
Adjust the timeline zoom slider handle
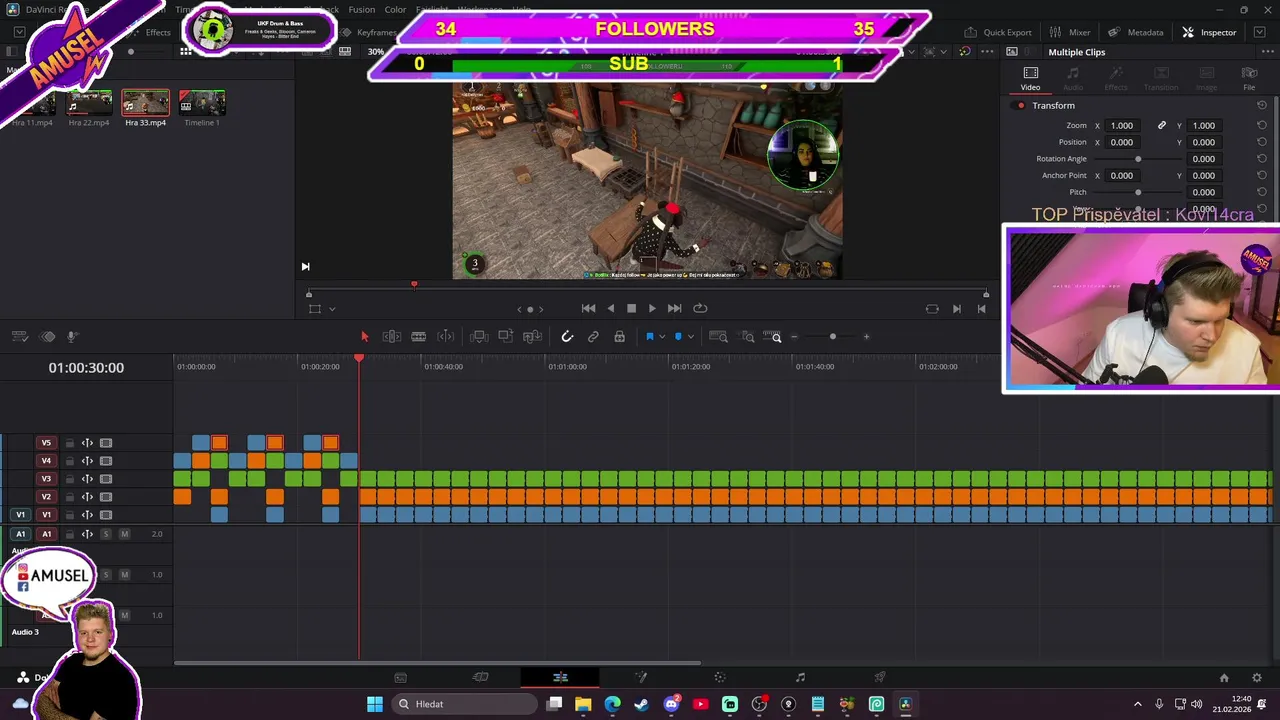[x=833, y=337]
